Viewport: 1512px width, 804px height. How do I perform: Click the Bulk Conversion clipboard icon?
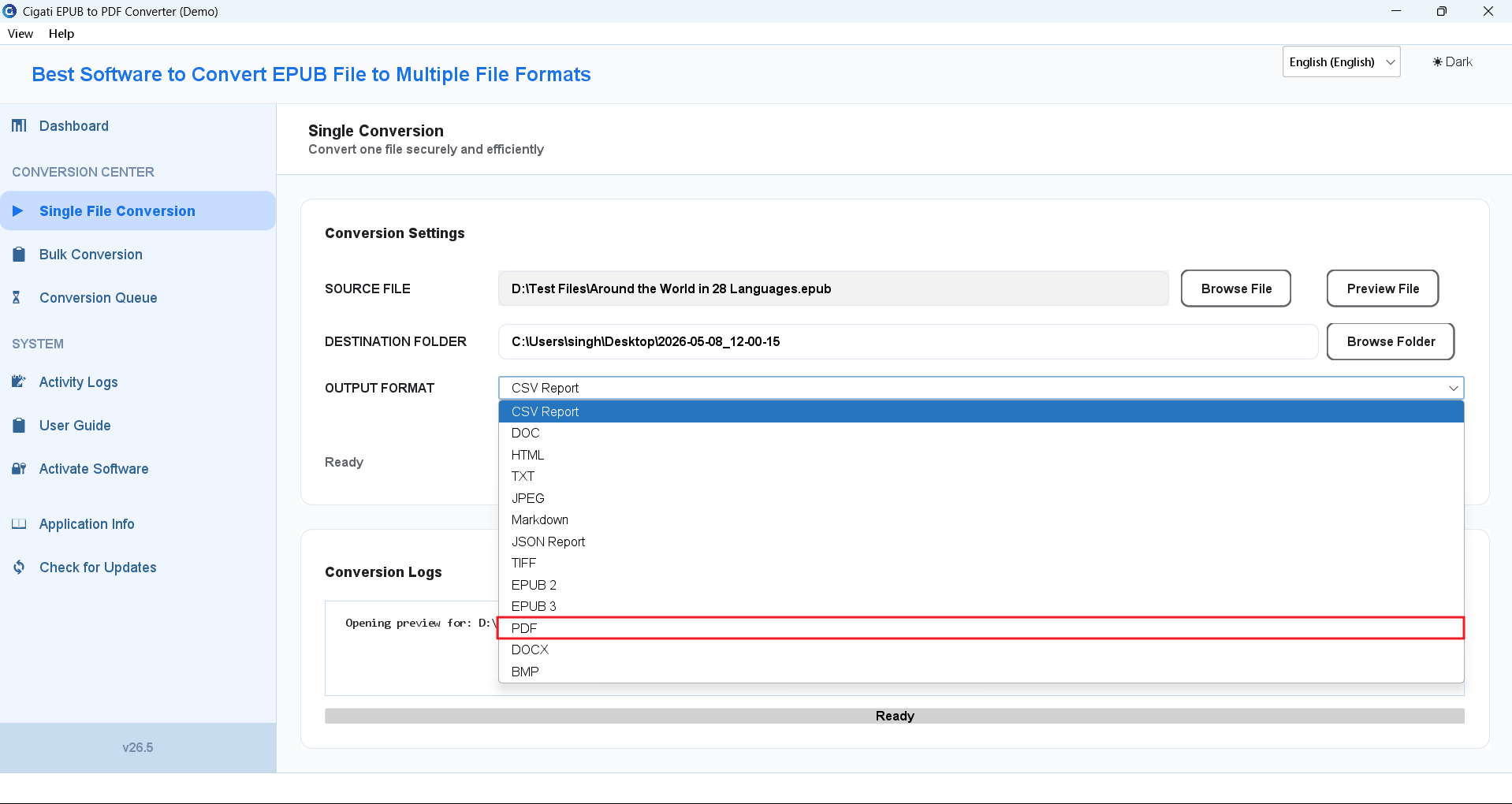click(x=19, y=255)
